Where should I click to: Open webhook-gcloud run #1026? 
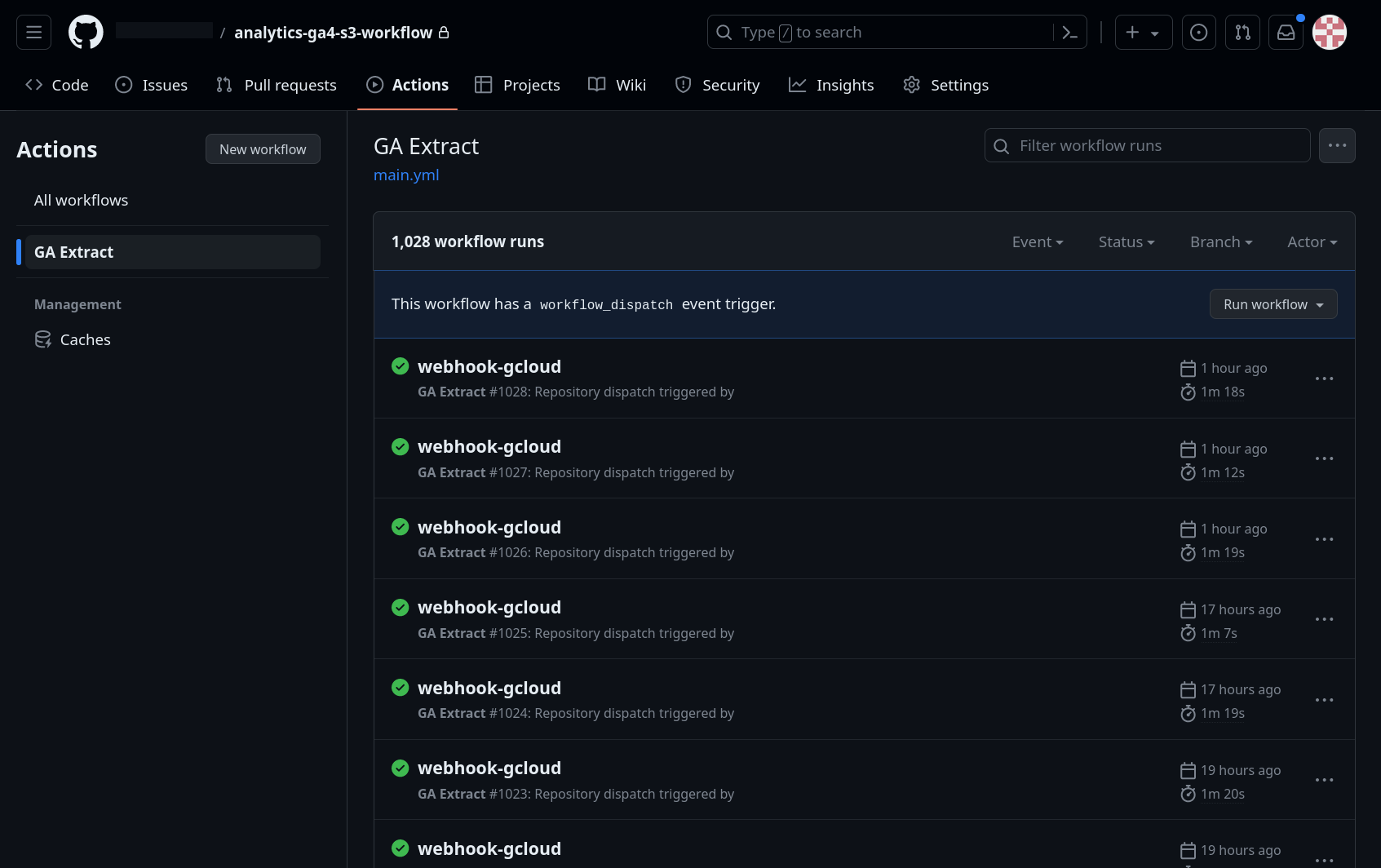(489, 527)
